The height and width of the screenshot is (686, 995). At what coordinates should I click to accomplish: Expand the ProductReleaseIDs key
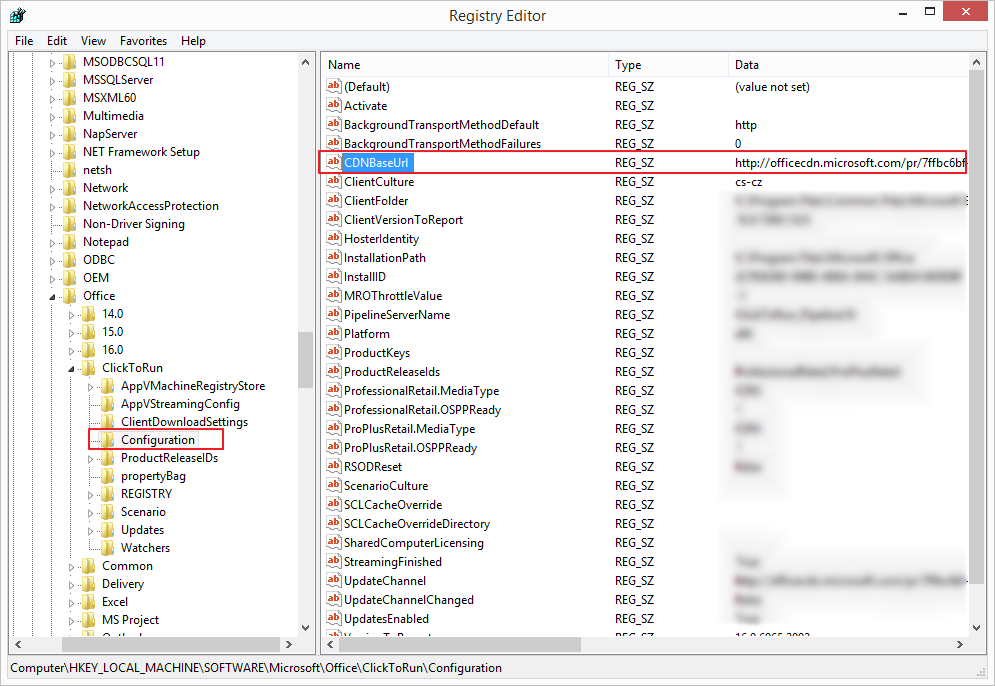(x=91, y=459)
